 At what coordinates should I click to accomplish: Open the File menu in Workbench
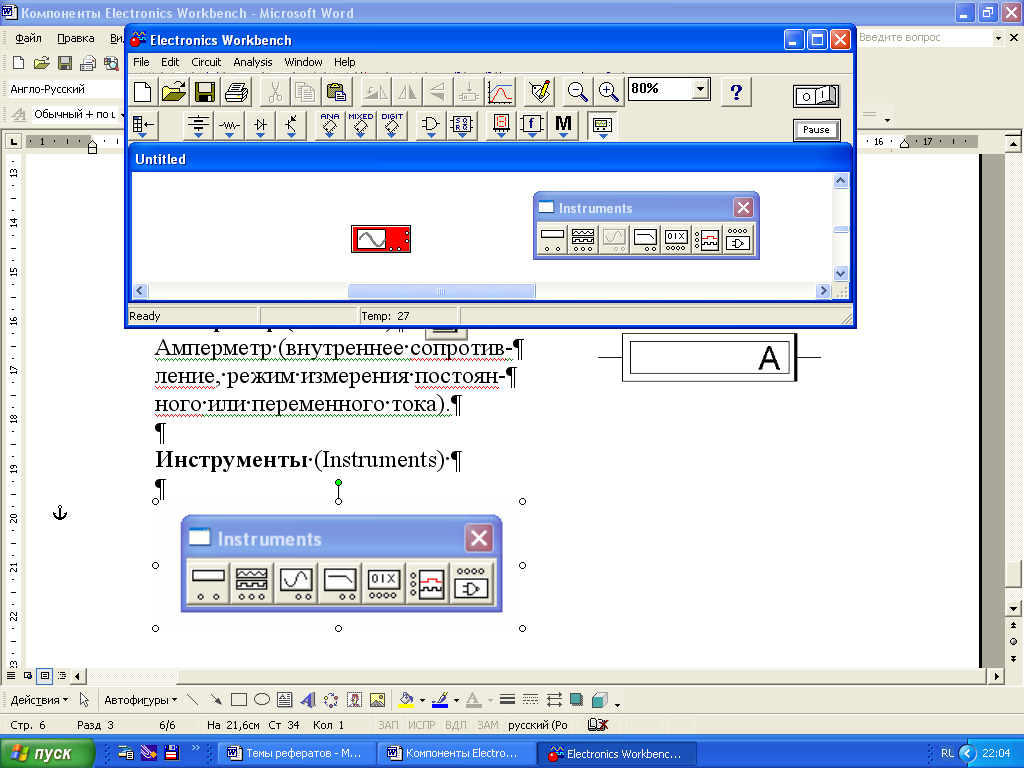click(141, 62)
